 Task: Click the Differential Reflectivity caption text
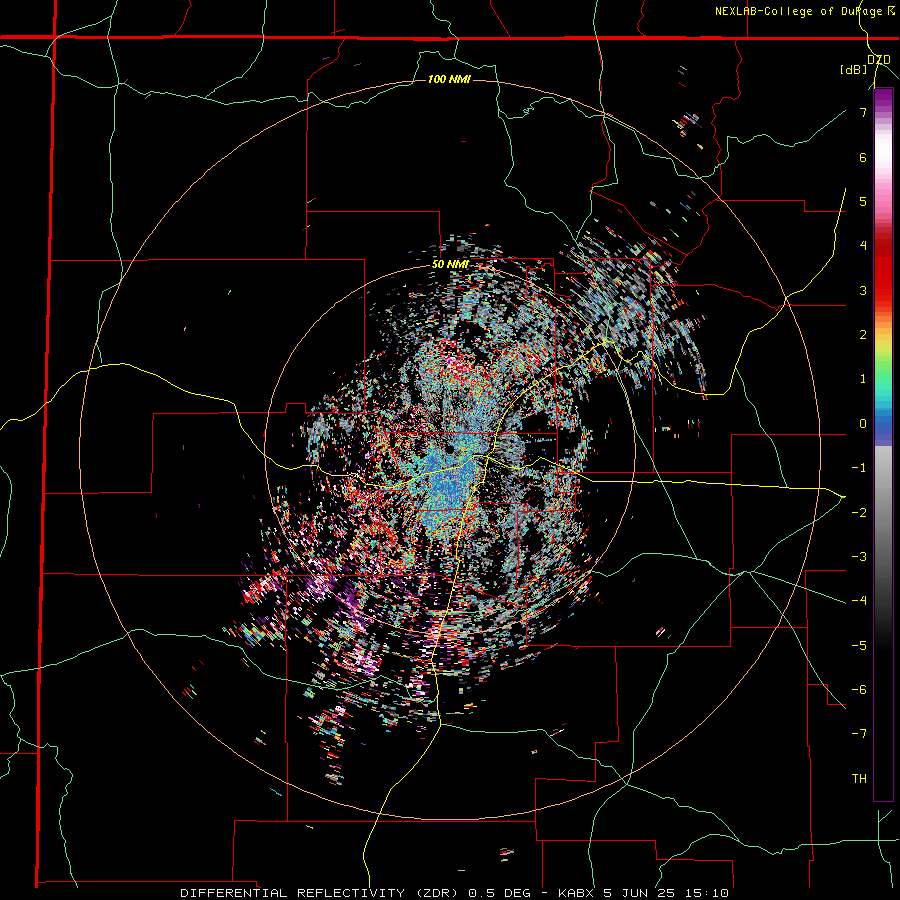(x=356, y=893)
